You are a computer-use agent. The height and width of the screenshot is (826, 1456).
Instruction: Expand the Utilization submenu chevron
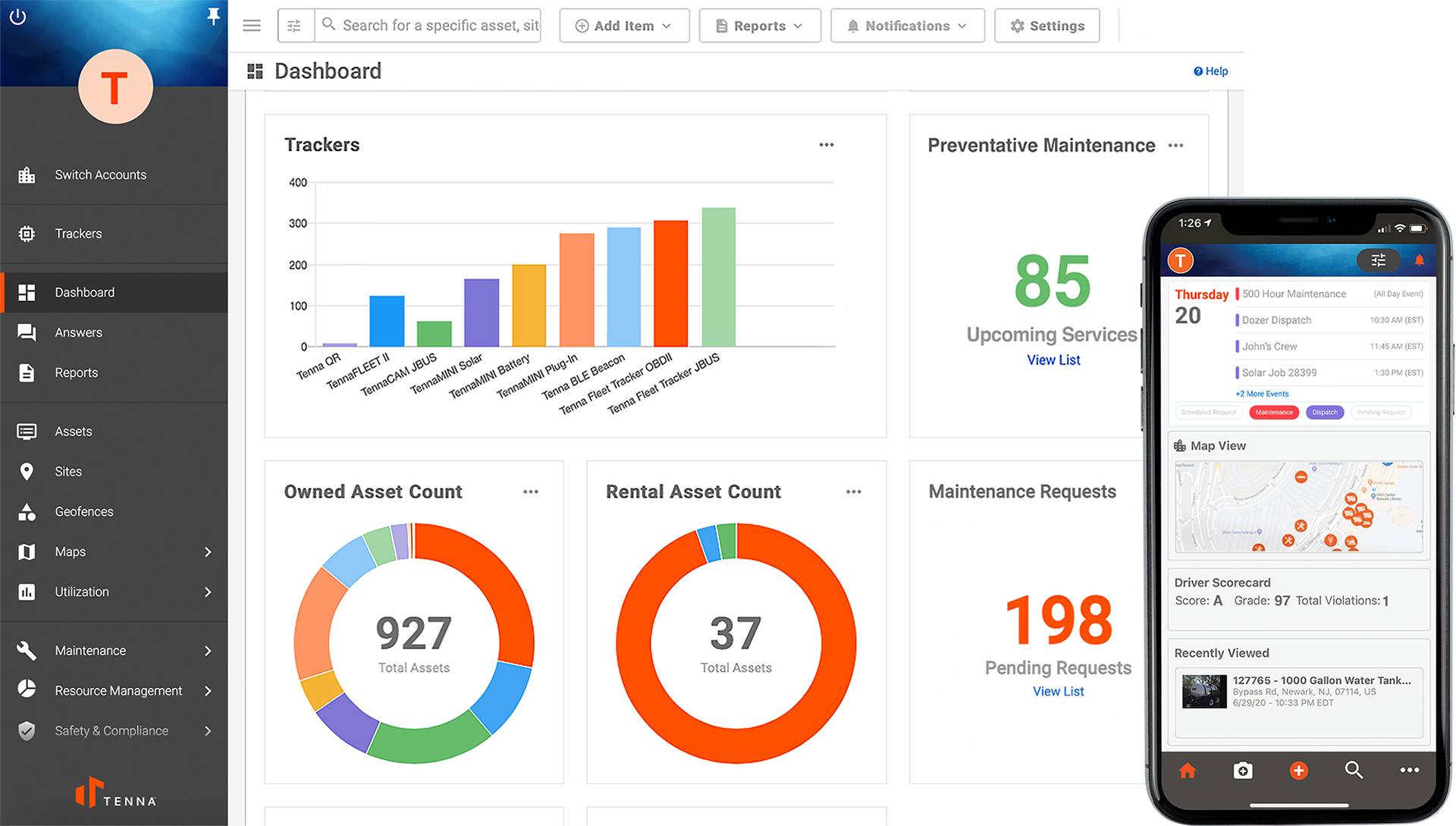coord(208,592)
